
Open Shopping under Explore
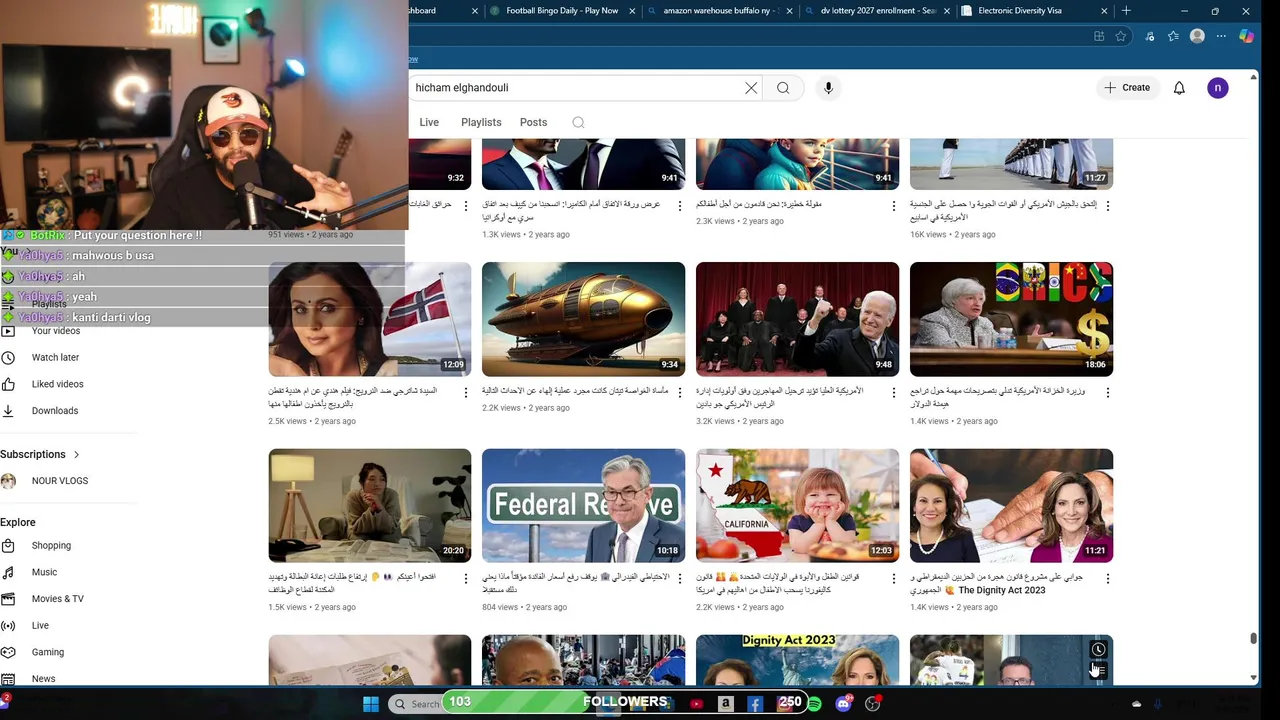tap(51, 546)
